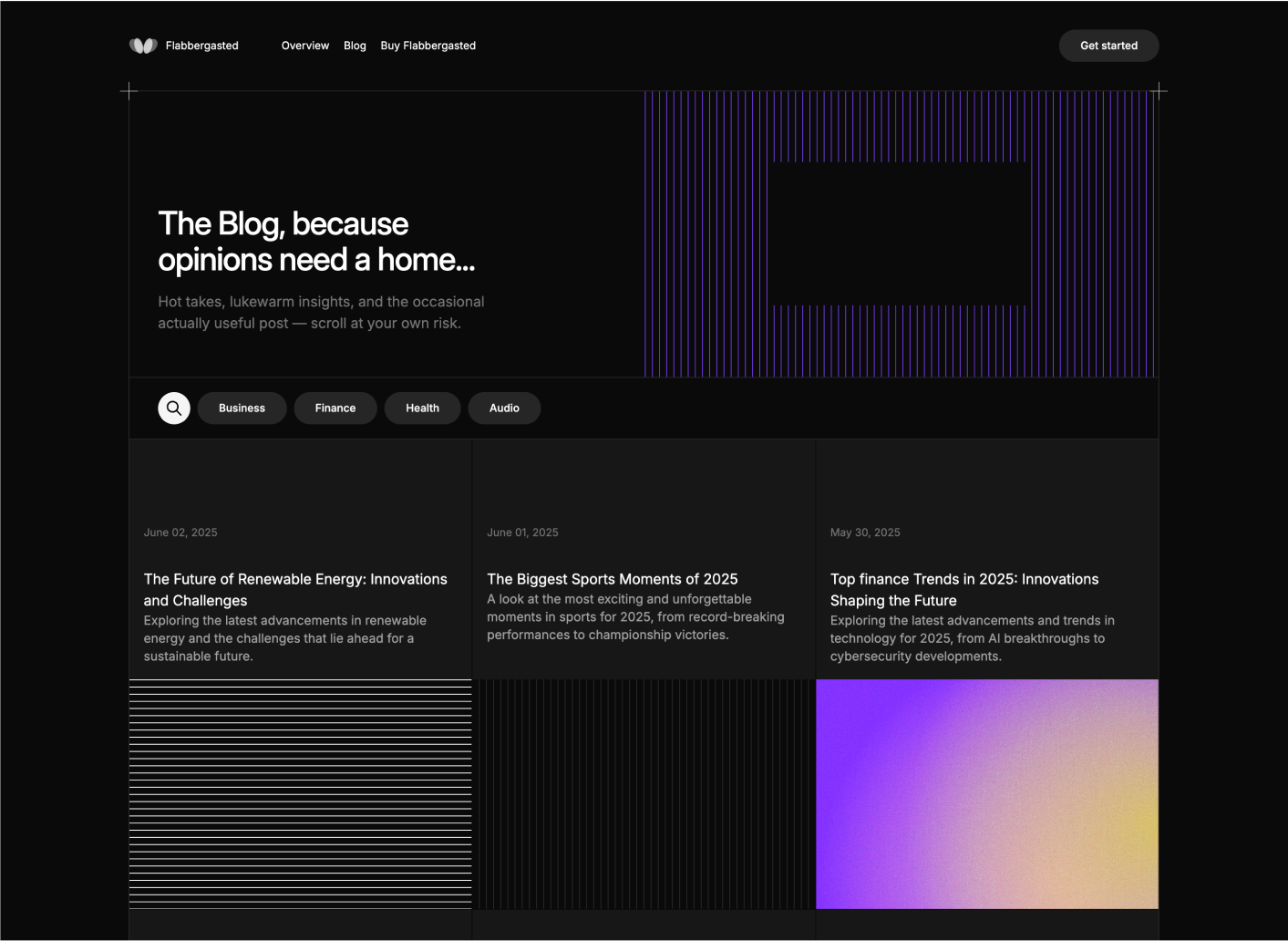Click the white horizontal-stripes post thumbnail
1288x941 pixels.
tap(300, 794)
